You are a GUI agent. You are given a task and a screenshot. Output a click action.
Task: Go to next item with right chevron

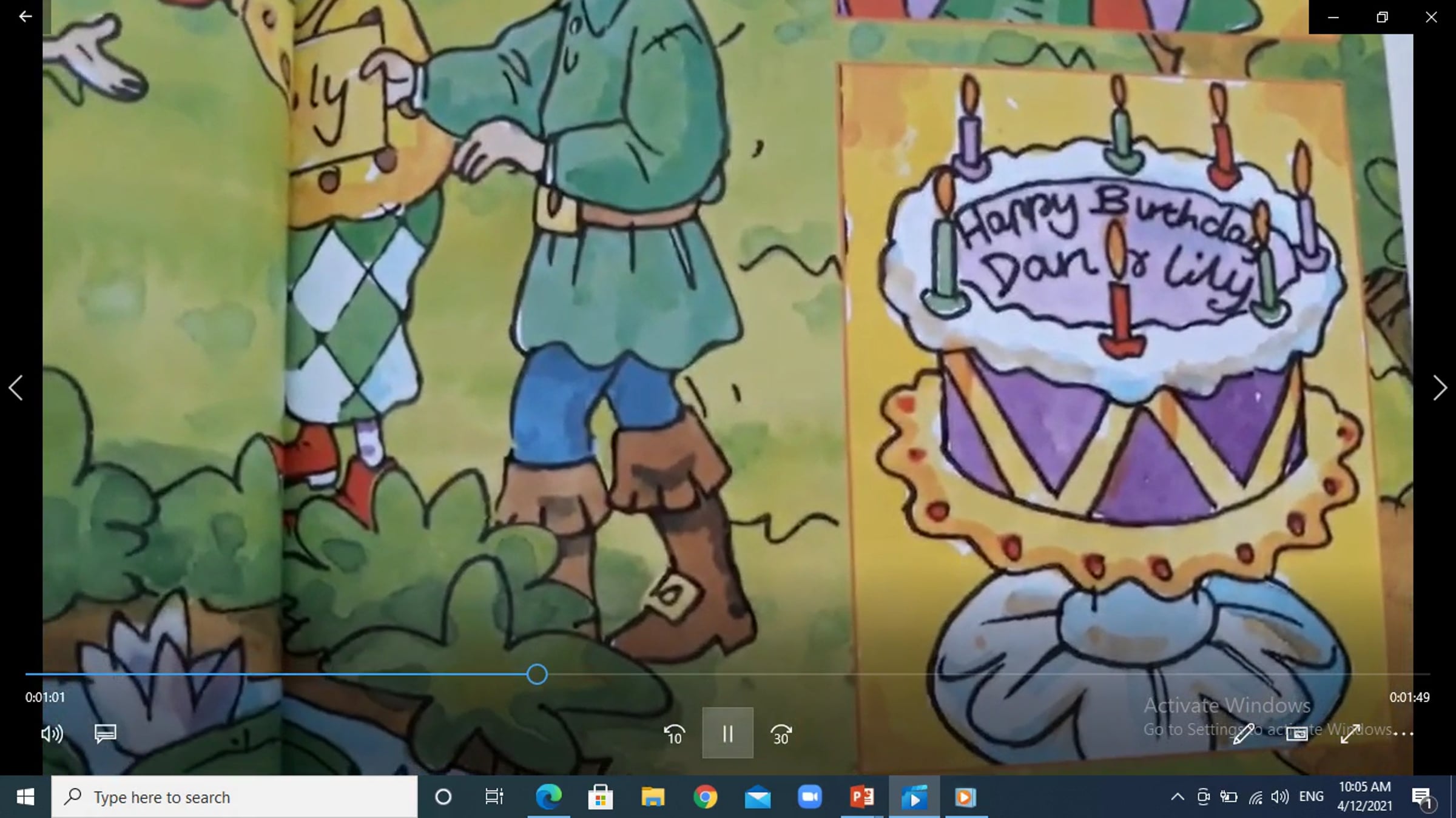[1440, 387]
